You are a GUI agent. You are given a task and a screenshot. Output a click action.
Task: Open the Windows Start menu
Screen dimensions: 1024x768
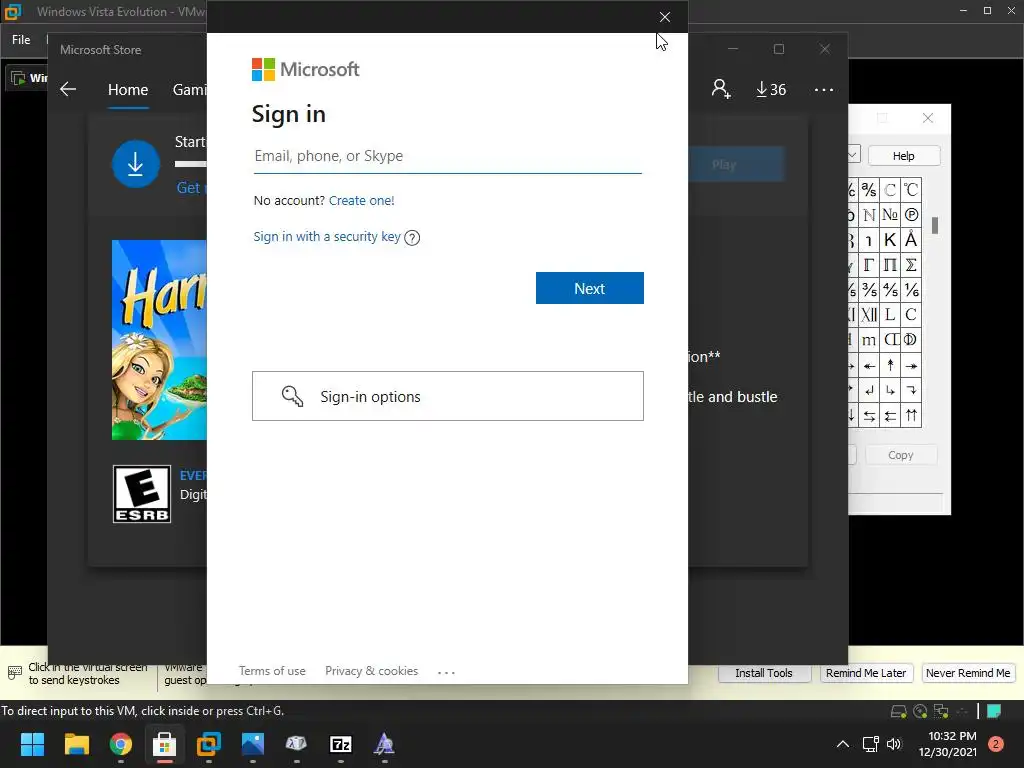coord(32,744)
